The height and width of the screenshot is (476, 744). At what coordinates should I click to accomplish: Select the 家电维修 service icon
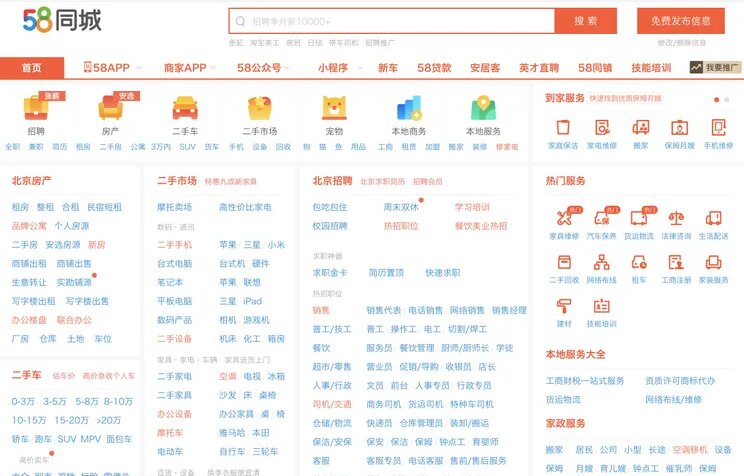[x=602, y=127]
